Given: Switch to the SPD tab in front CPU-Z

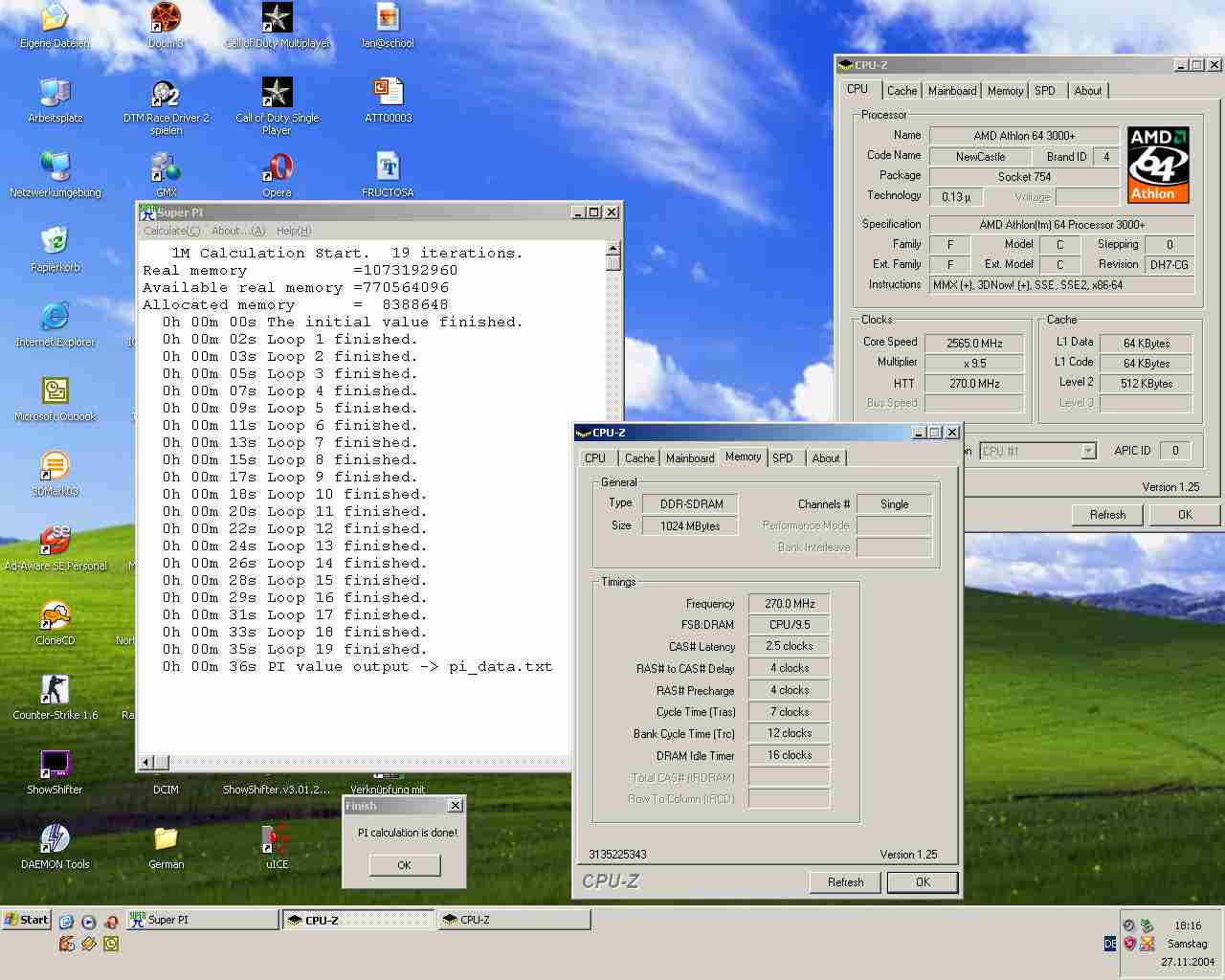Looking at the screenshot, I should (783, 458).
